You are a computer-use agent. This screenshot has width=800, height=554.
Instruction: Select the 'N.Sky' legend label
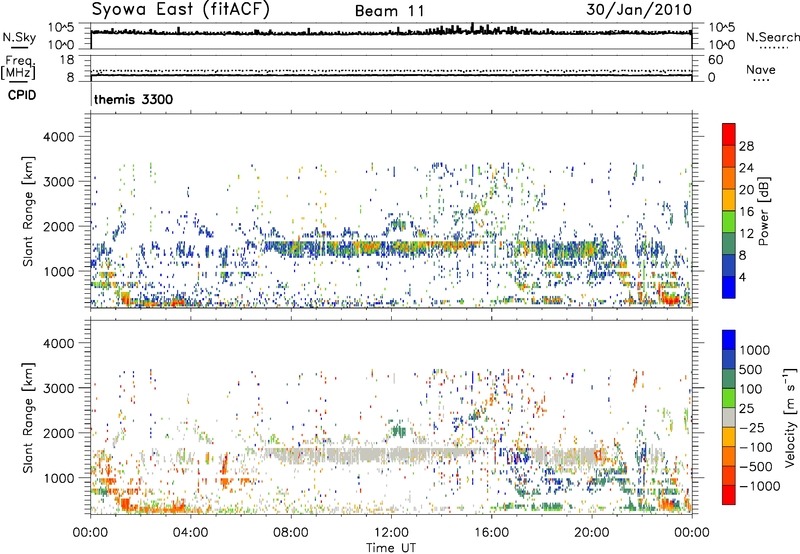click(19, 37)
